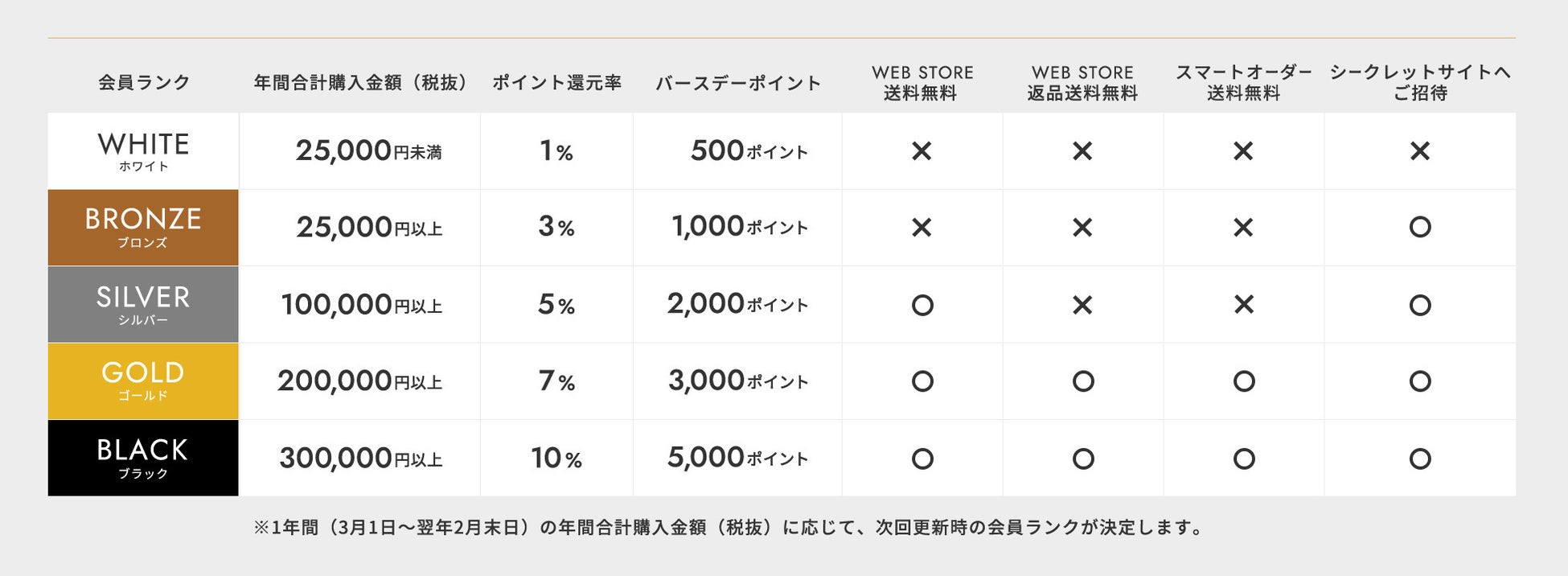Click the X mark for BRONZE free return shipping
1568x576 pixels.
[x=1082, y=228]
